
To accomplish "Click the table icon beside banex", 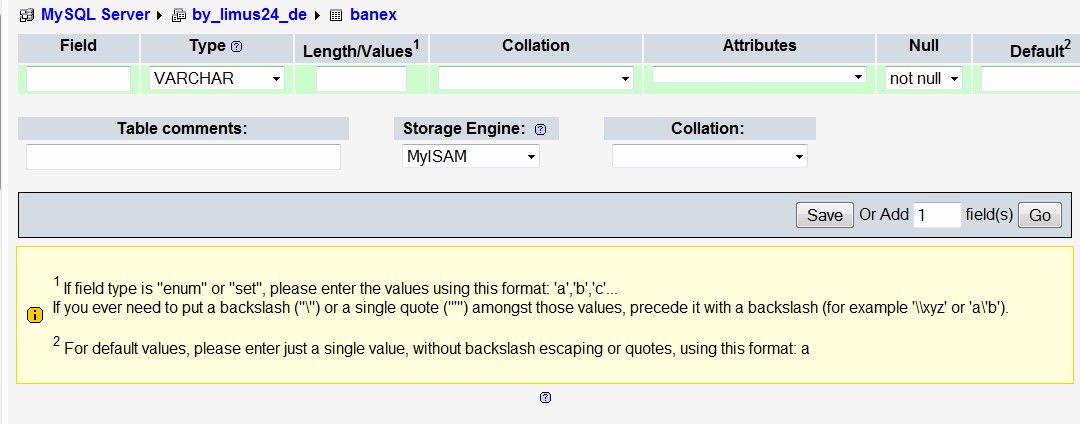I will point(336,15).
